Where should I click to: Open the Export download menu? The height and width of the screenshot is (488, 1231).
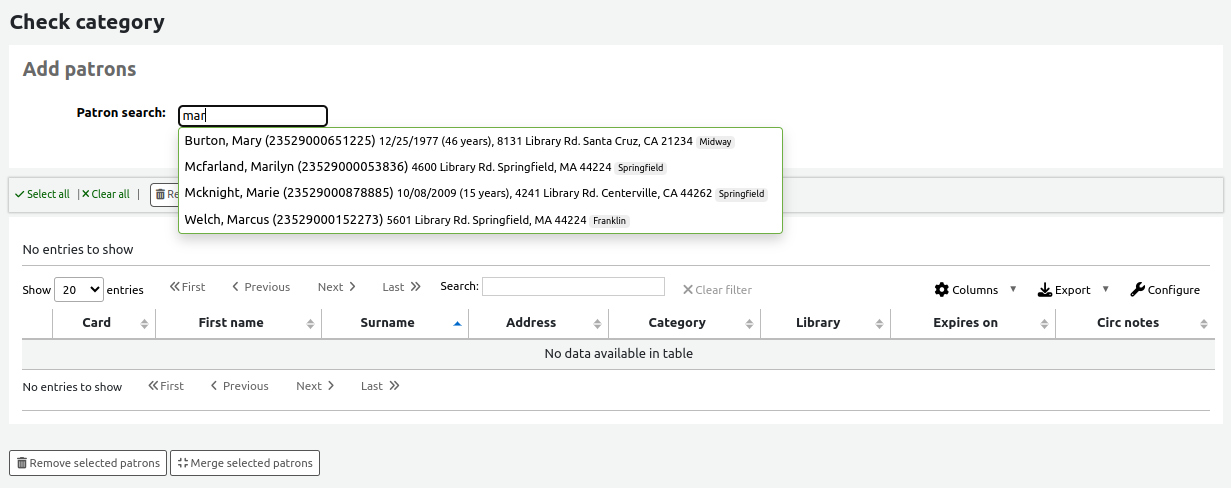click(1064, 290)
